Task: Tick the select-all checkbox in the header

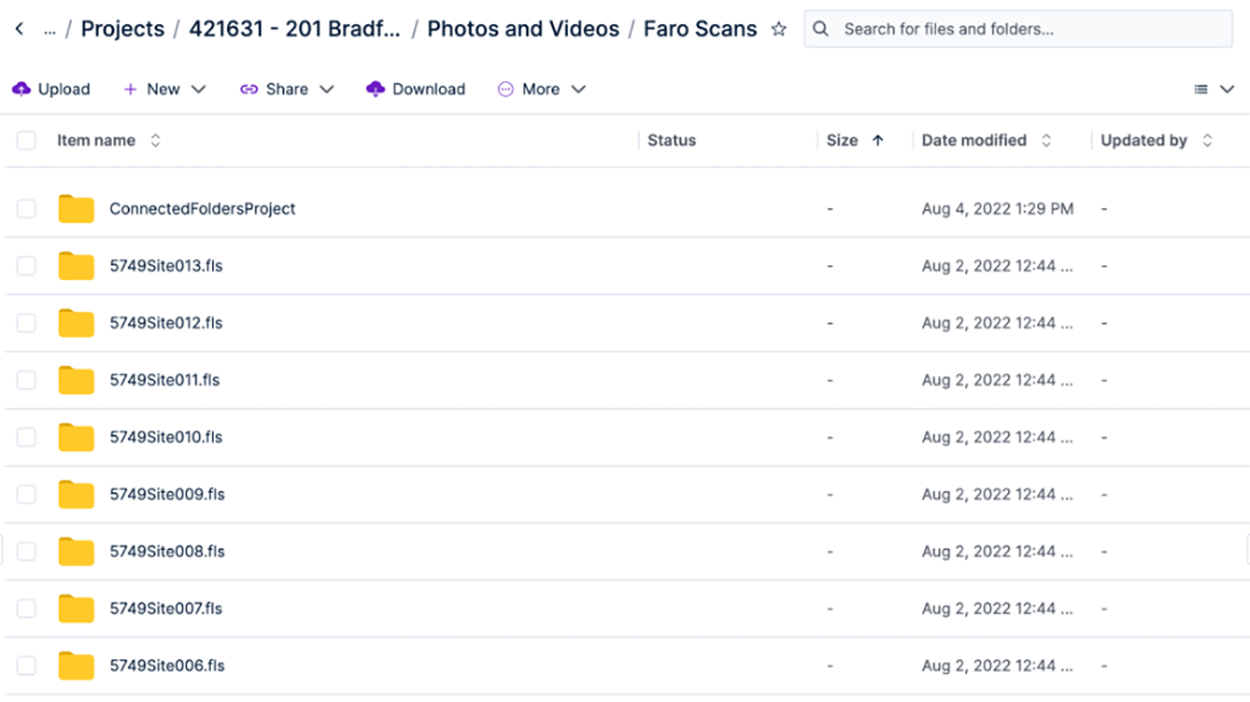Action: [26, 141]
